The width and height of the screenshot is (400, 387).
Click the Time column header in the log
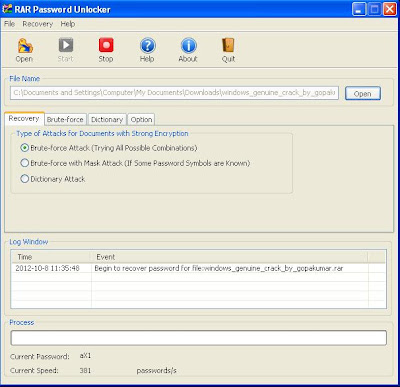tap(51, 257)
